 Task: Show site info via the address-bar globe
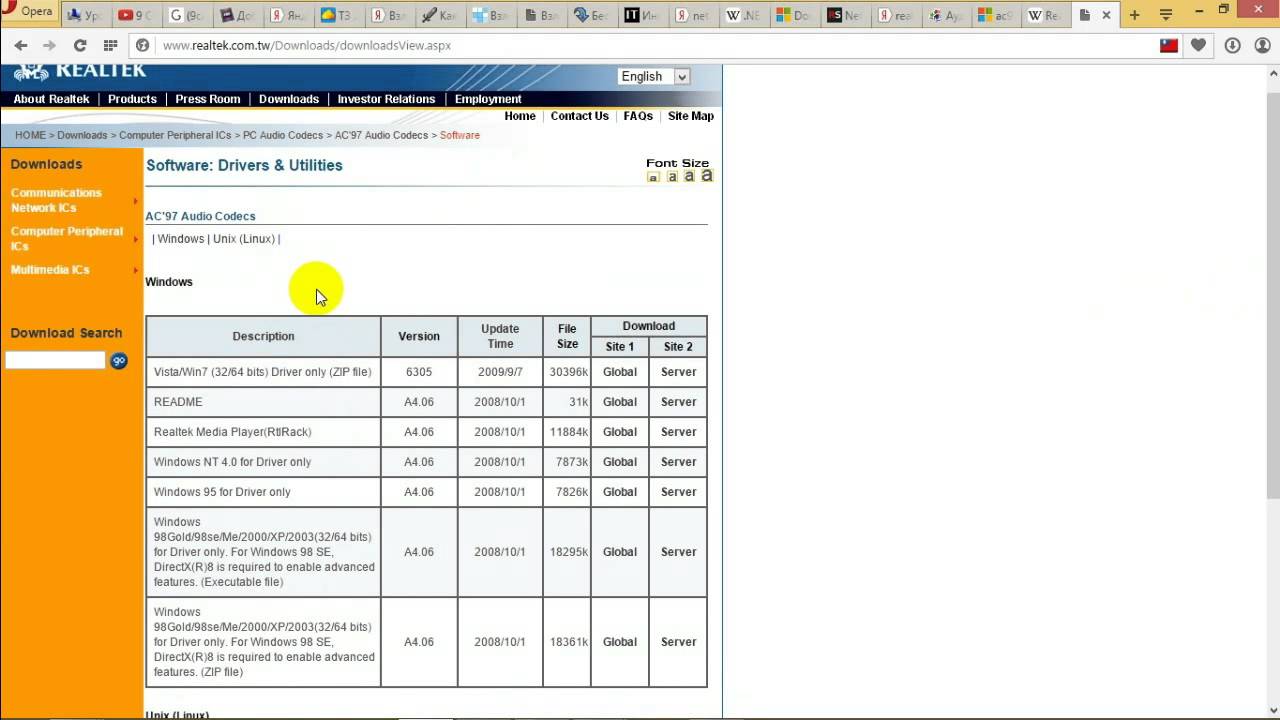pos(143,45)
